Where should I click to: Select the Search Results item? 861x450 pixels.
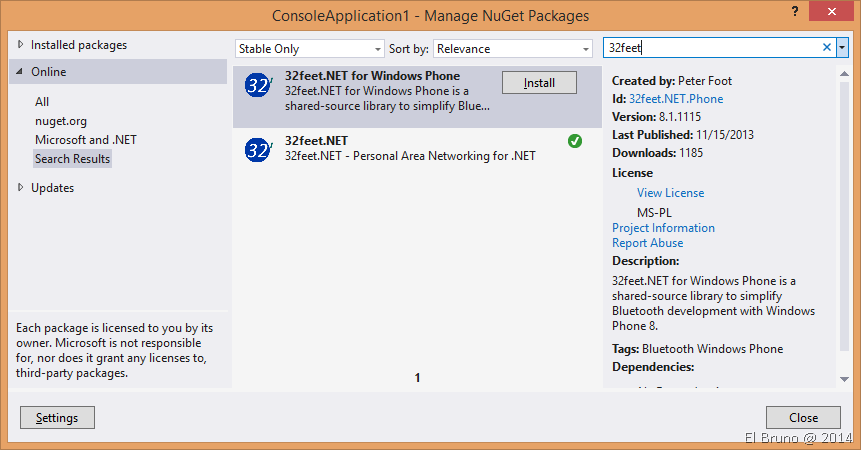72,159
